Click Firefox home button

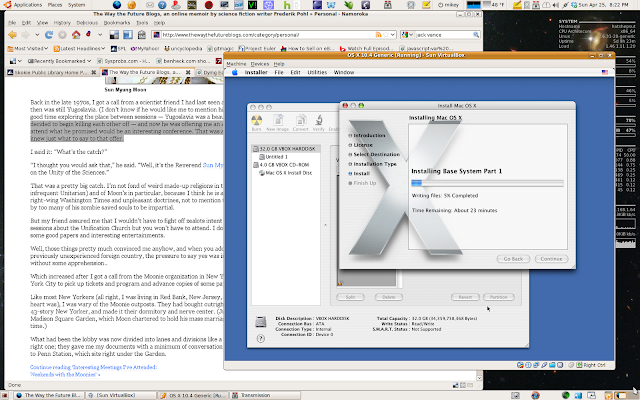click(76, 35)
